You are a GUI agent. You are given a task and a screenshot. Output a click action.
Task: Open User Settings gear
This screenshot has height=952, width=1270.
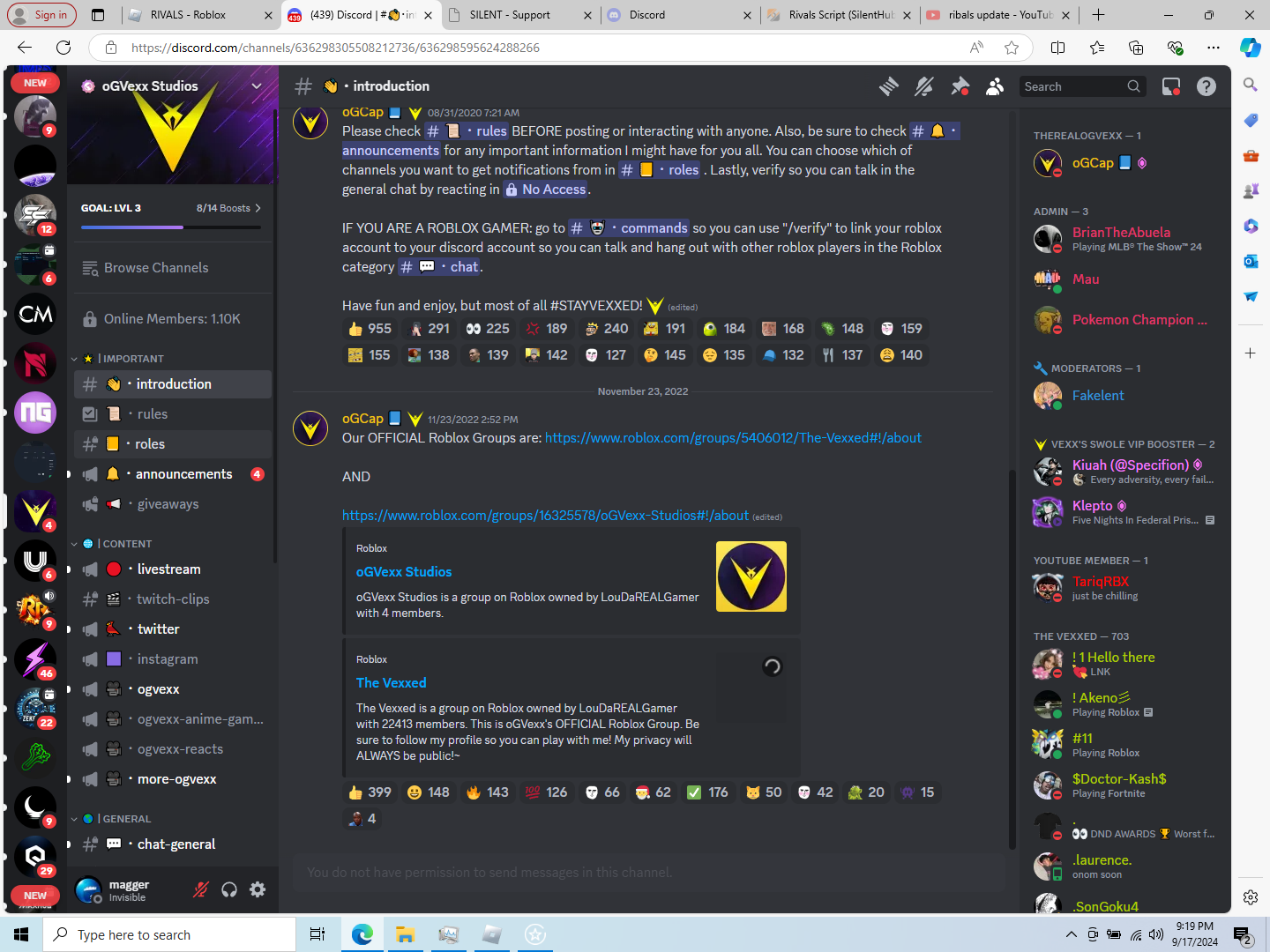pos(258,889)
